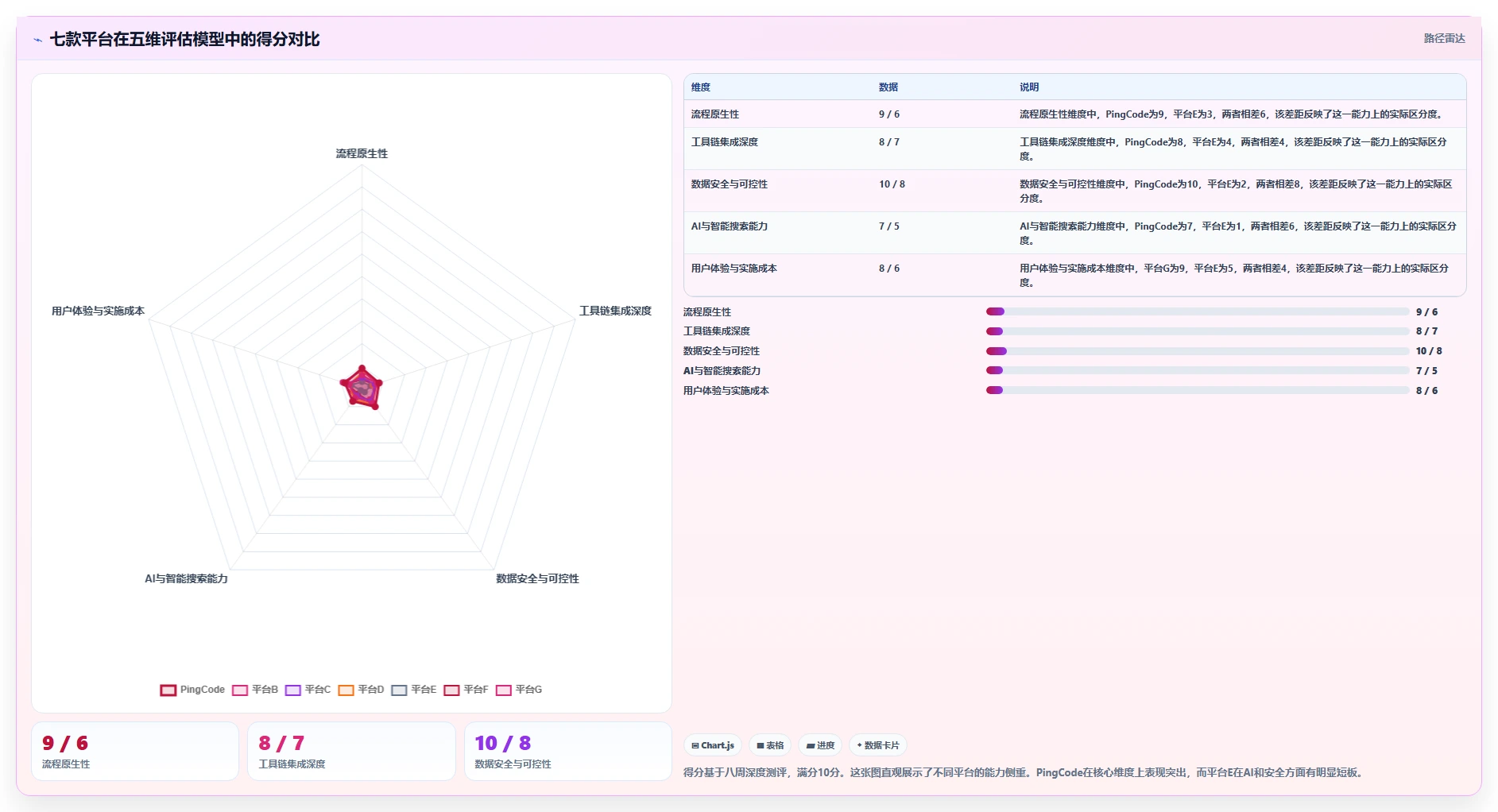Click the radar axis label 流程原生性
1498x812 pixels.
click(x=362, y=153)
